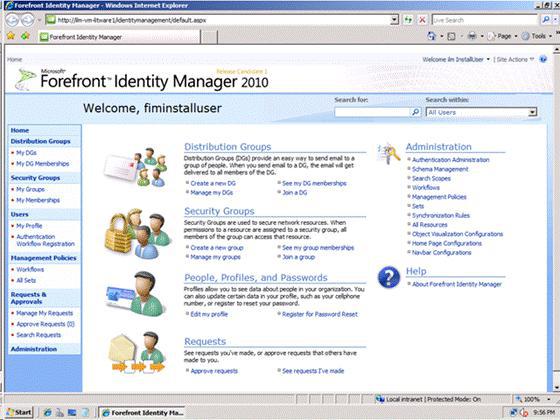Click inside the Live Search box

485,20
